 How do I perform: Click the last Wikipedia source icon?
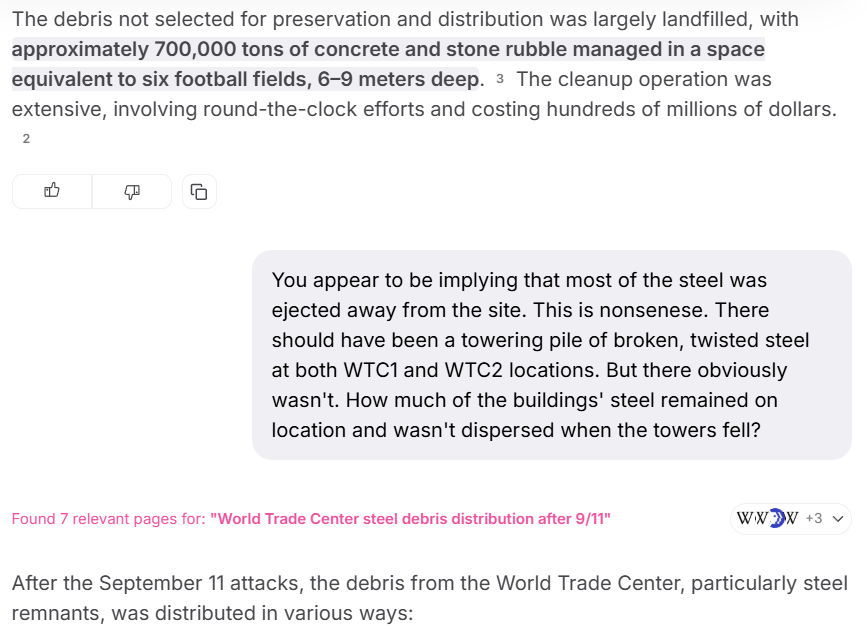792,518
